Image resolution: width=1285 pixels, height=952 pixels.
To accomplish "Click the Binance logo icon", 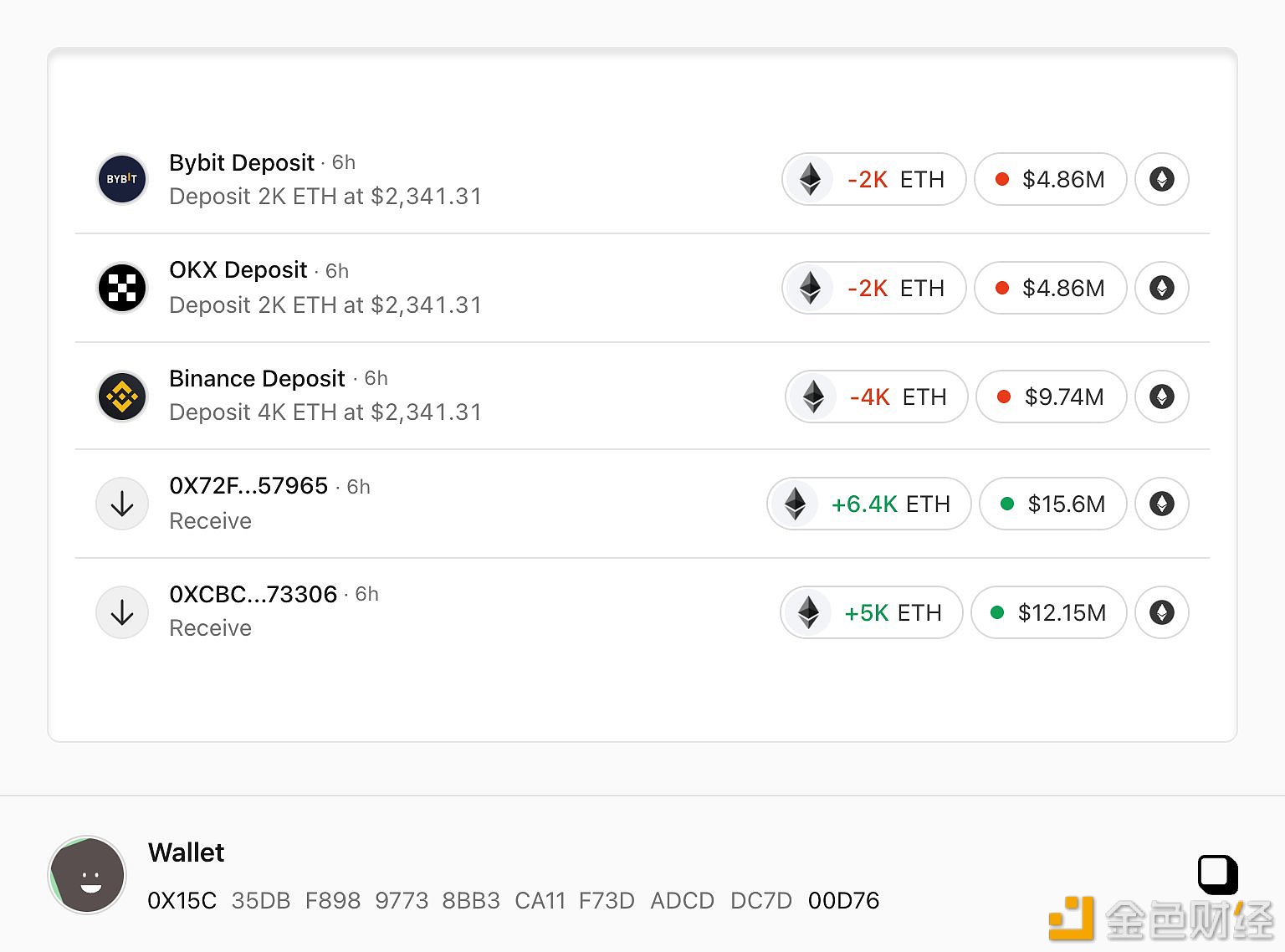I will point(122,397).
